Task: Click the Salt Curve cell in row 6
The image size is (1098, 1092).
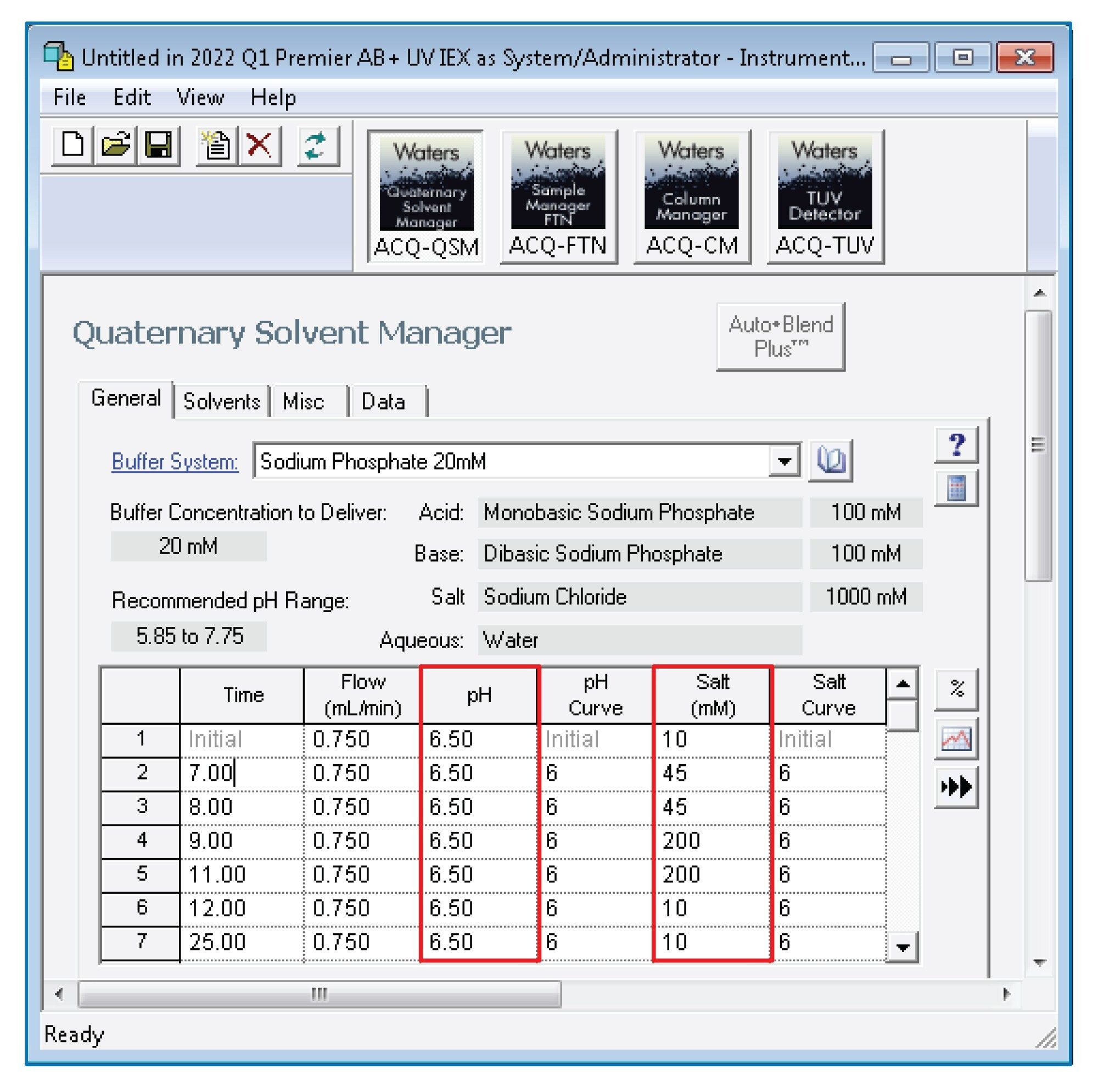Action: (828, 909)
